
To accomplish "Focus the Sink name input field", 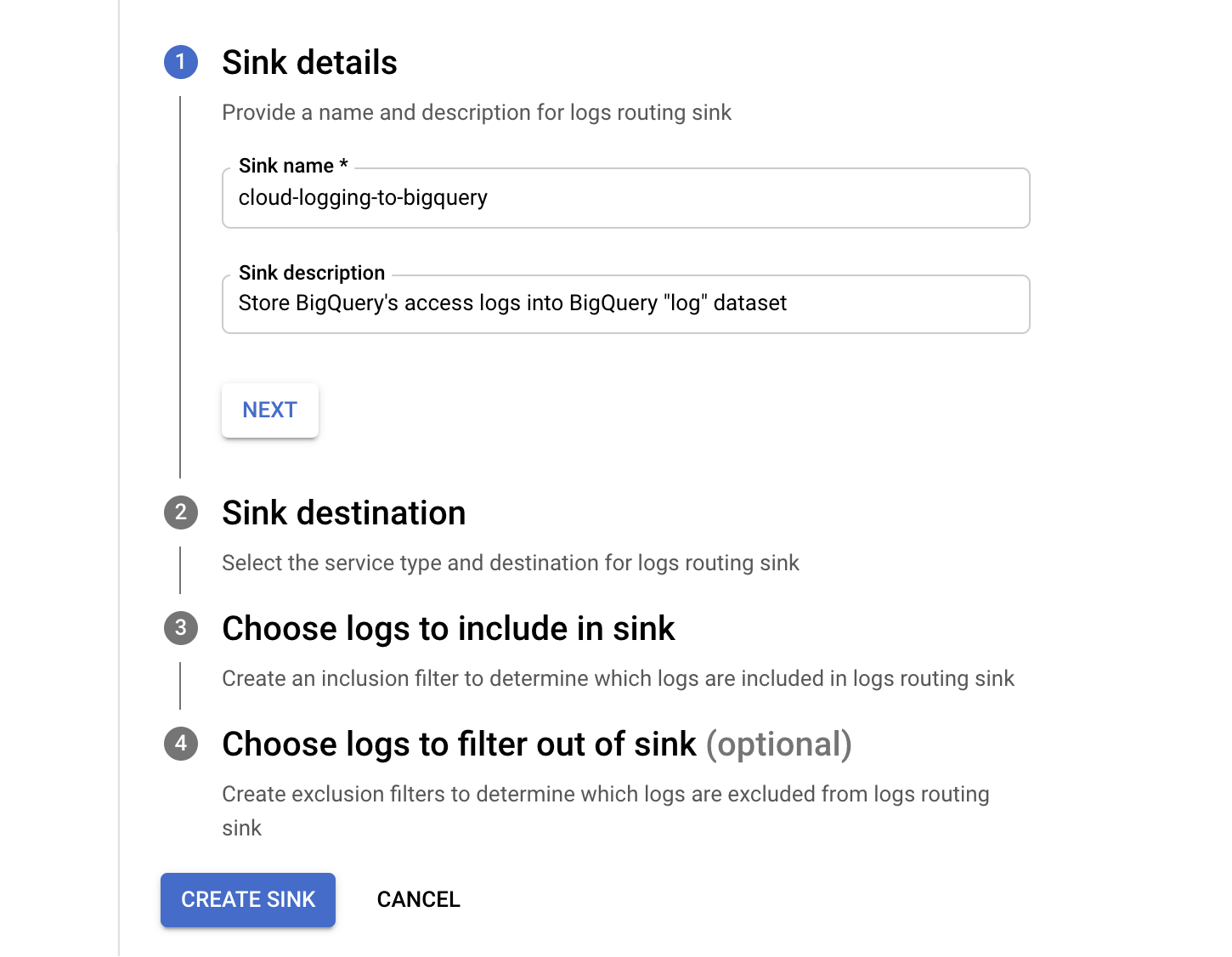I will coord(625,198).
